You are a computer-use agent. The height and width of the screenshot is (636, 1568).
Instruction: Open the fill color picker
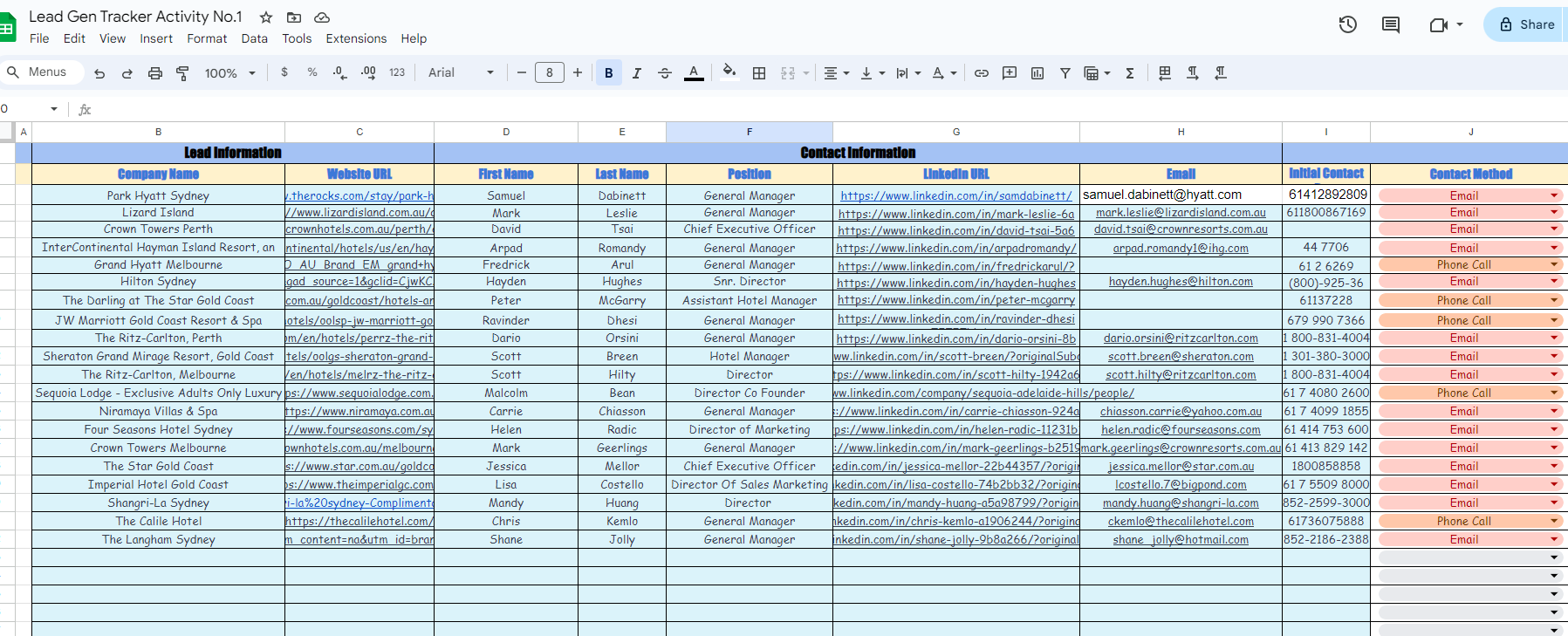[x=729, y=72]
